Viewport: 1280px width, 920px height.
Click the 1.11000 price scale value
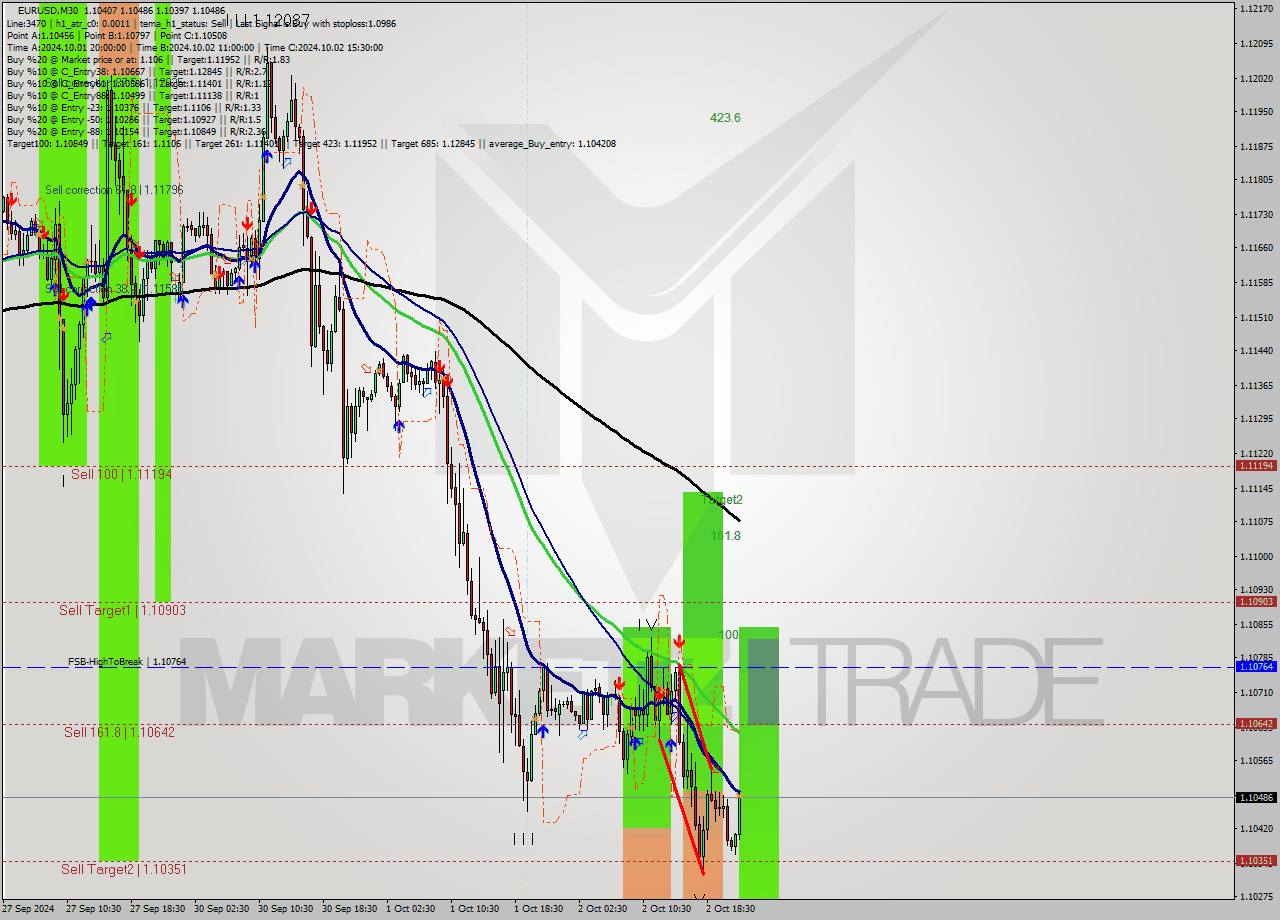(1255, 556)
